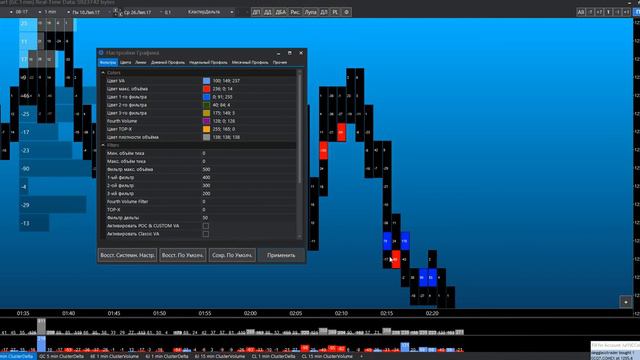Open the Прочее tab
Viewport: 640px width, 360px height.
point(280,62)
